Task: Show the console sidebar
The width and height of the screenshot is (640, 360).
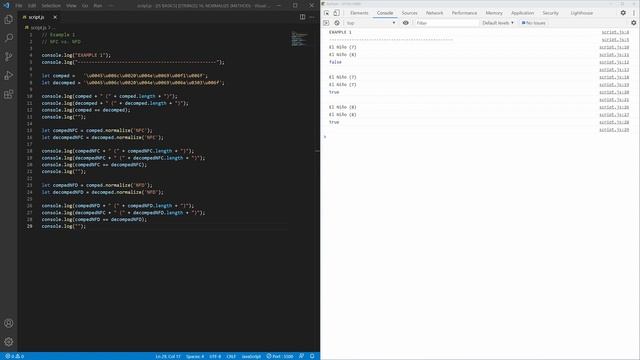Action: pos(326,23)
